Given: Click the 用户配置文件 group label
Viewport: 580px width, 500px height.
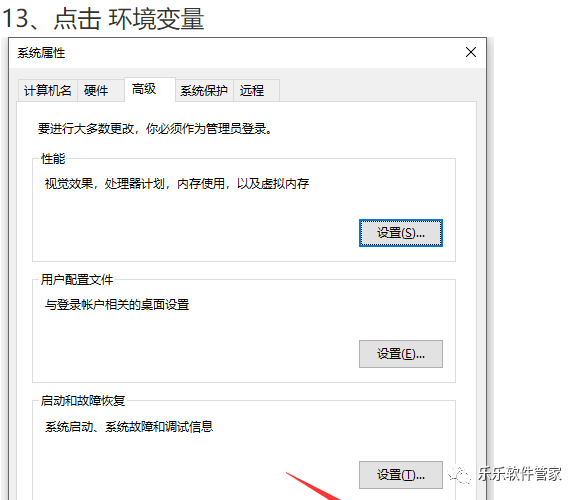Looking at the screenshot, I should click(77, 280).
